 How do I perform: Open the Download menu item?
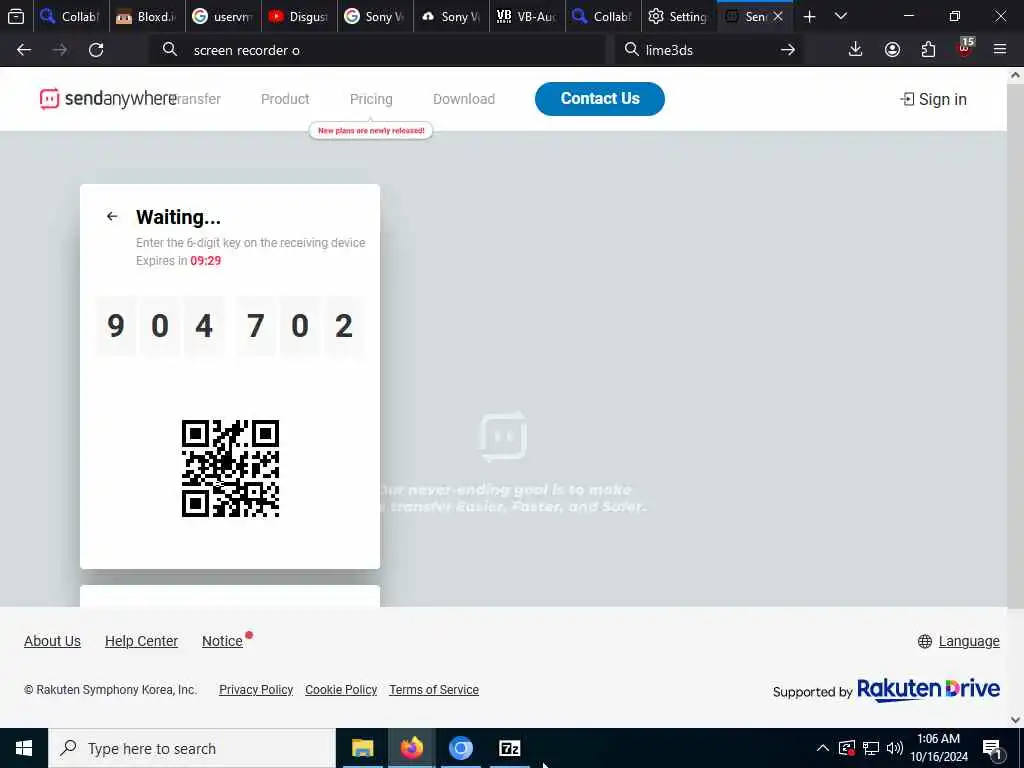pos(464,99)
